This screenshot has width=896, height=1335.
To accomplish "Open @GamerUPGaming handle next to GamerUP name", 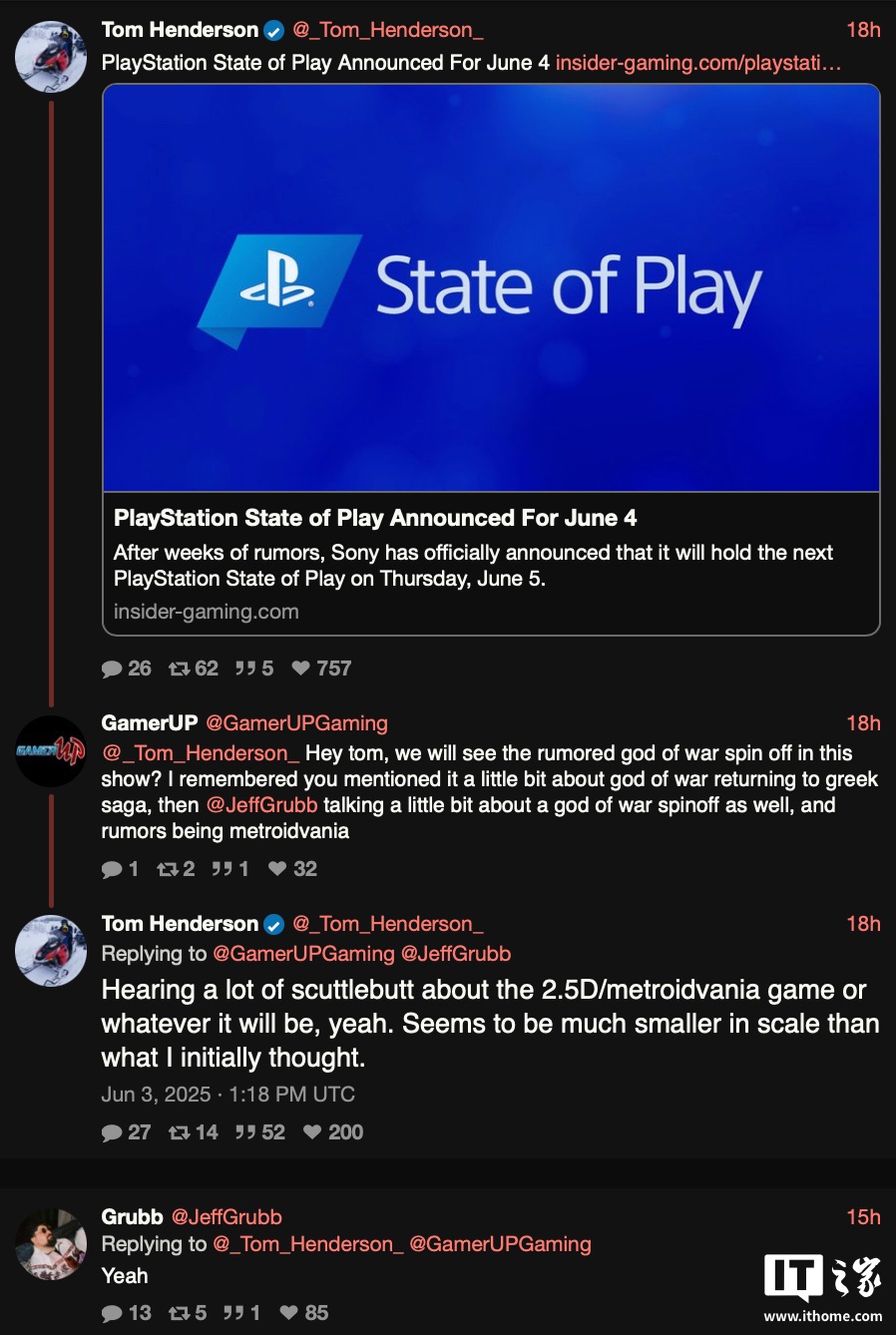I will [x=296, y=723].
